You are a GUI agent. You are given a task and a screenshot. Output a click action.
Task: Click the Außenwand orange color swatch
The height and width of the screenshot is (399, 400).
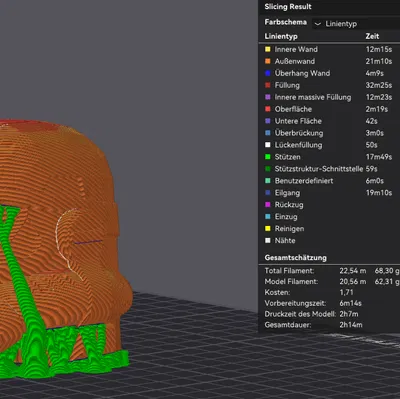tap(268, 61)
